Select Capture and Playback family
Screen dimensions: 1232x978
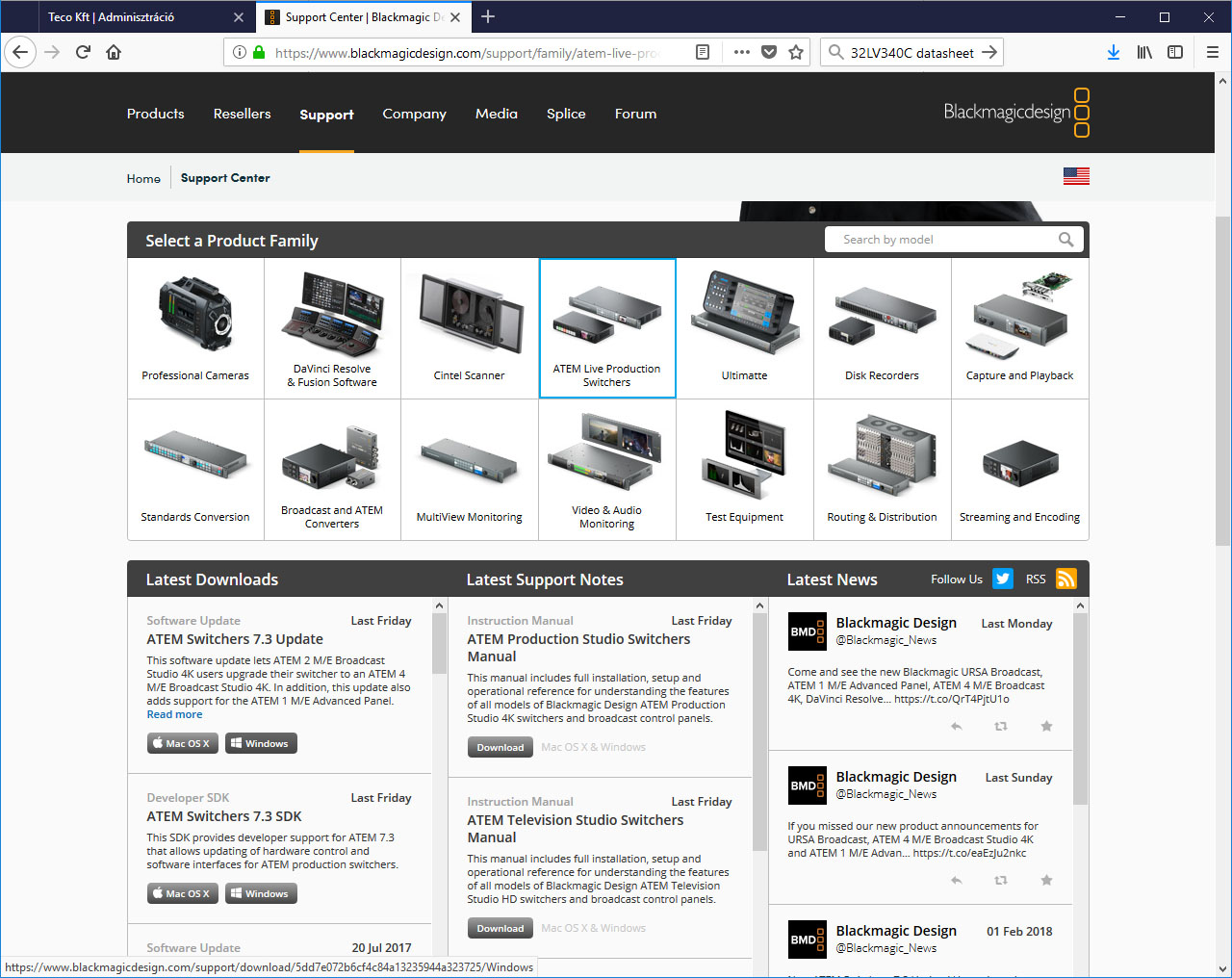point(1020,328)
